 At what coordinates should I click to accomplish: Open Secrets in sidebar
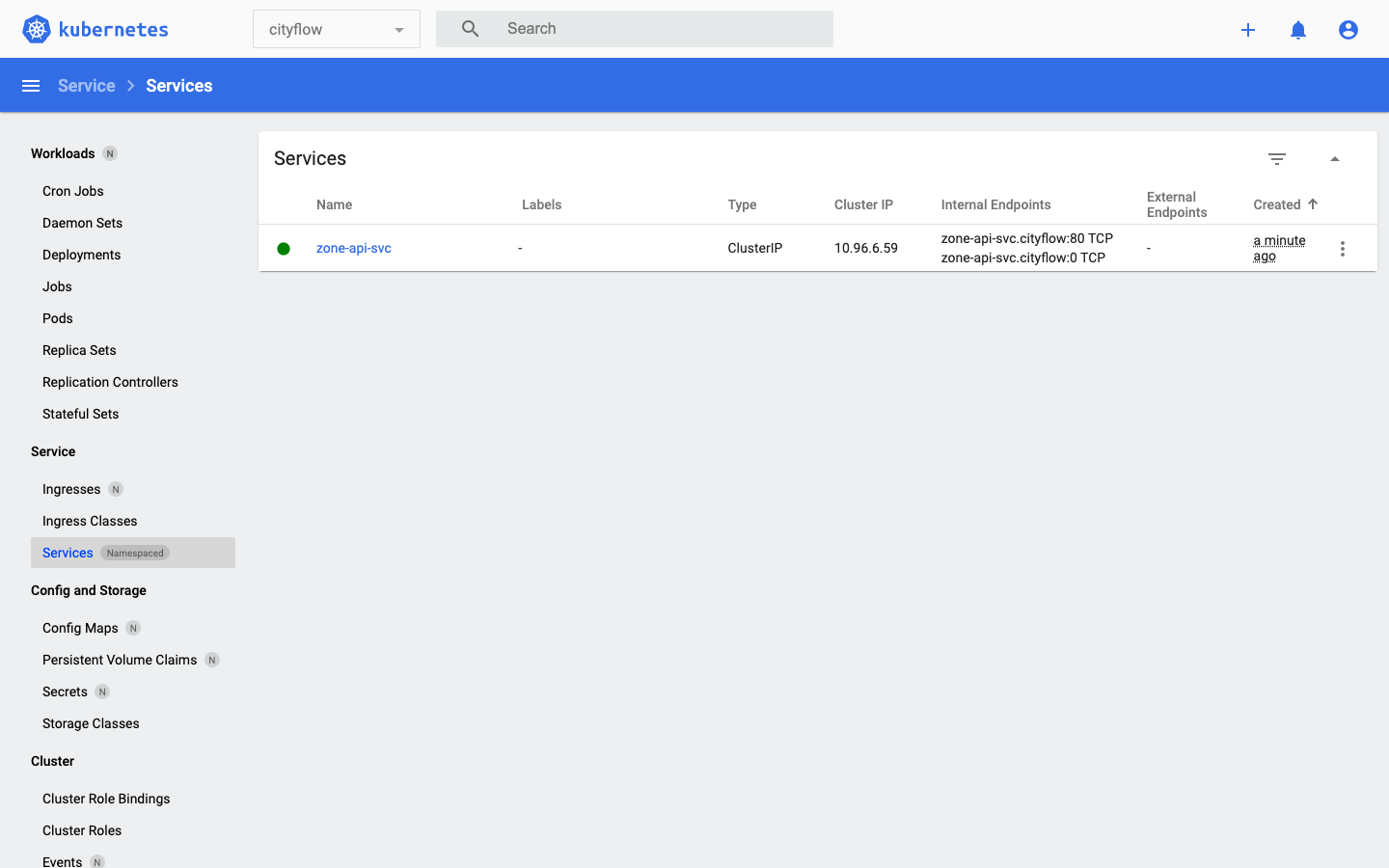[65, 692]
